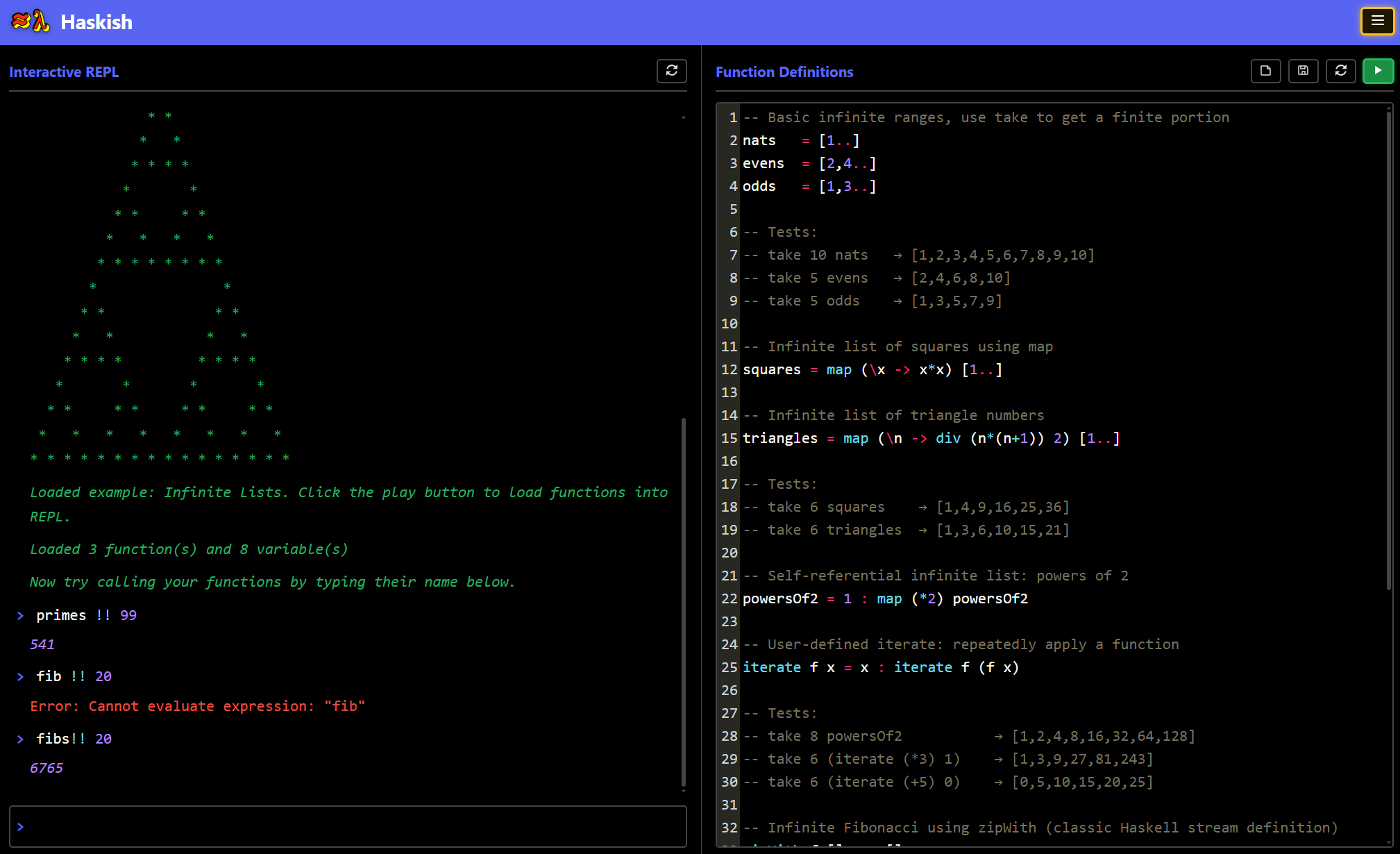Click the 'Now try calling your functions' message
This screenshot has height=854, width=1400.
(272, 582)
